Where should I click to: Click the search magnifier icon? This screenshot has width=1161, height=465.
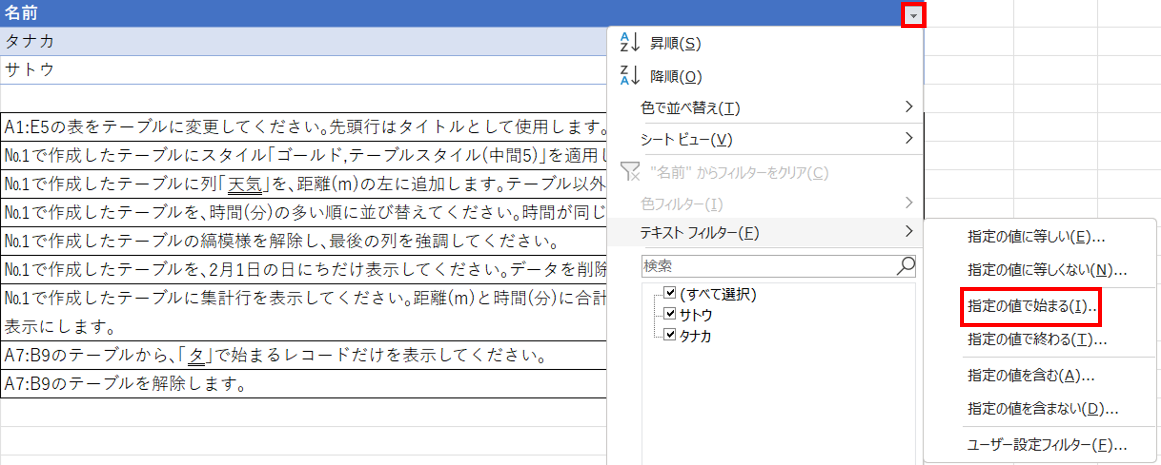(905, 265)
